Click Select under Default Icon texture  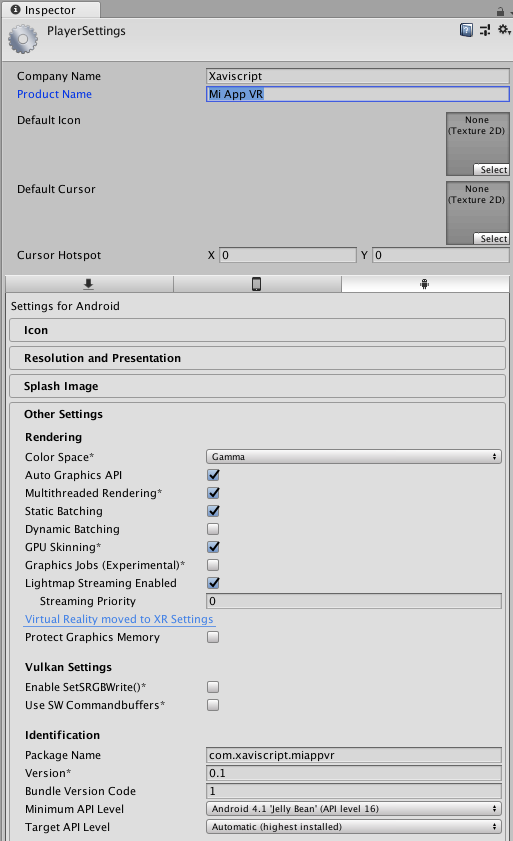(x=491, y=169)
